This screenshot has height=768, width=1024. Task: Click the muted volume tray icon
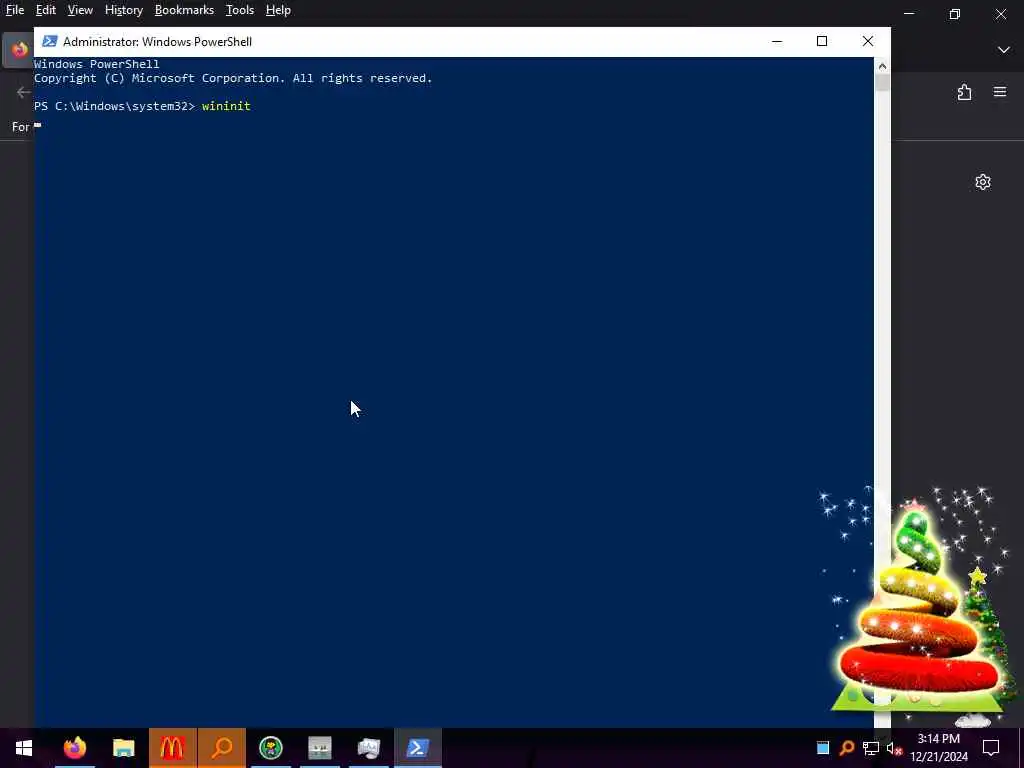[894, 748]
